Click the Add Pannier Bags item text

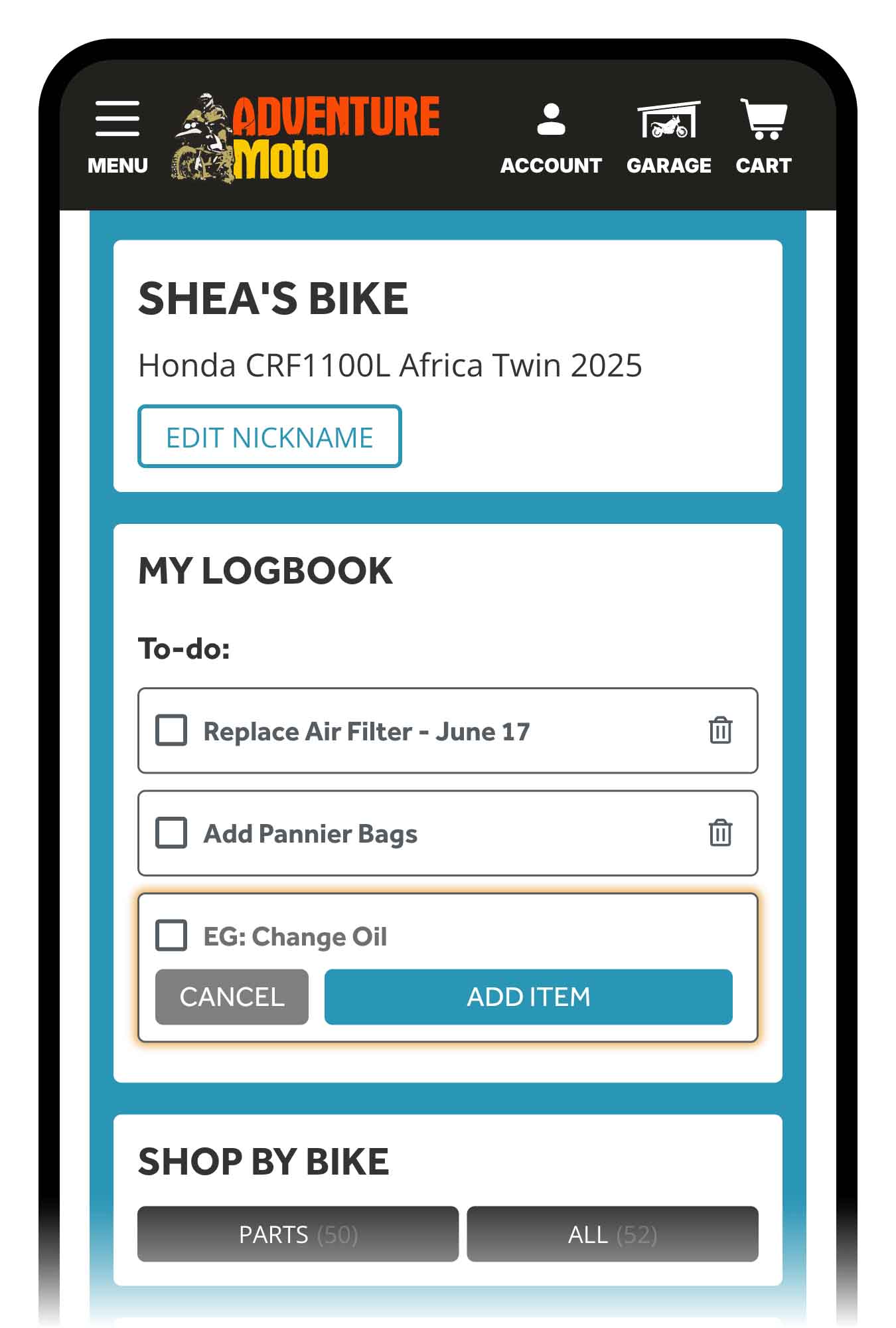pos(310,834)
